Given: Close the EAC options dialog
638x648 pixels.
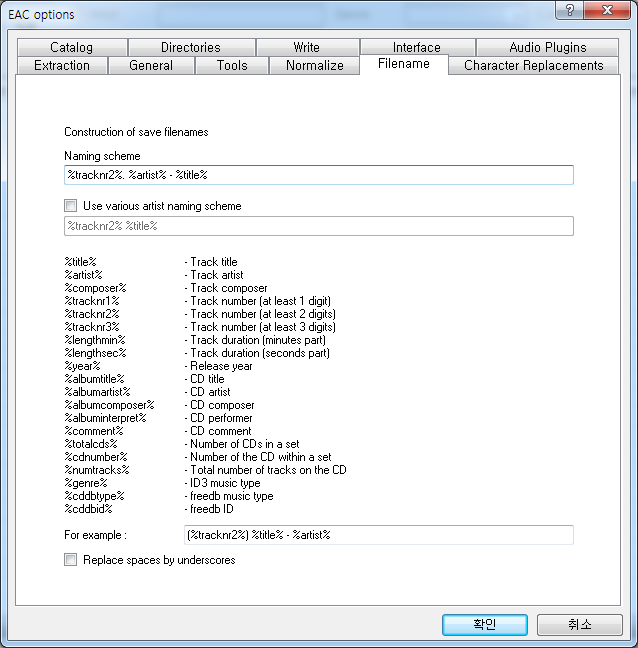Looking at the screenshot, I should 607,10.
